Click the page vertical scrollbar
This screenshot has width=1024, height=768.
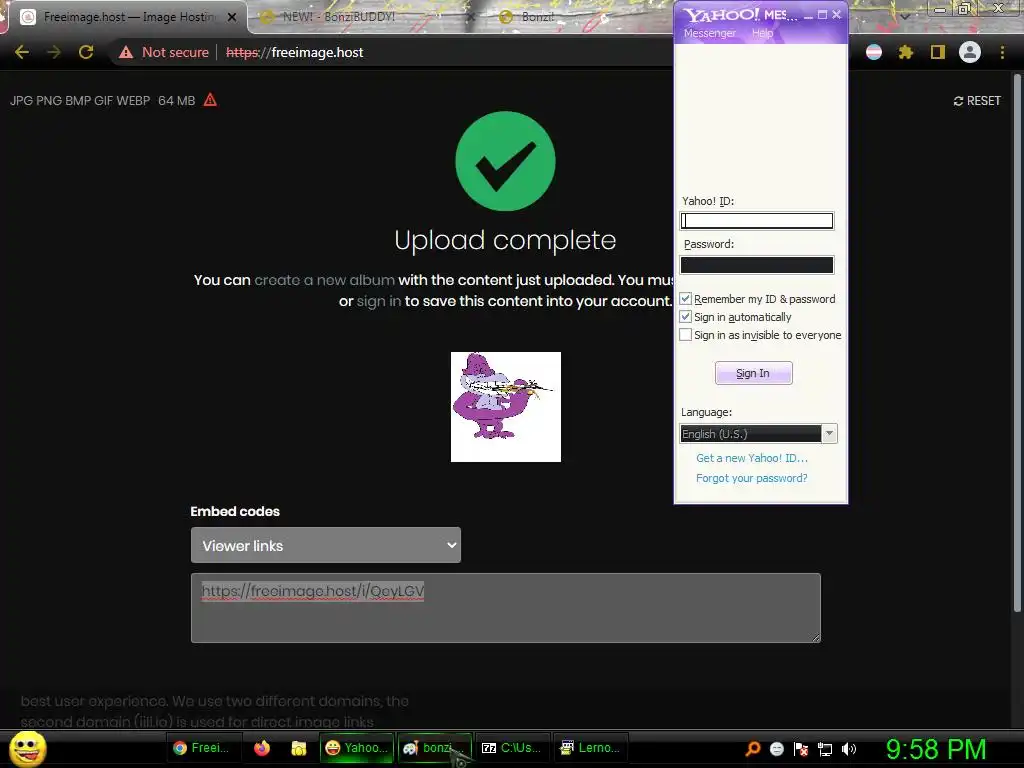click(x=1017, y=343)
